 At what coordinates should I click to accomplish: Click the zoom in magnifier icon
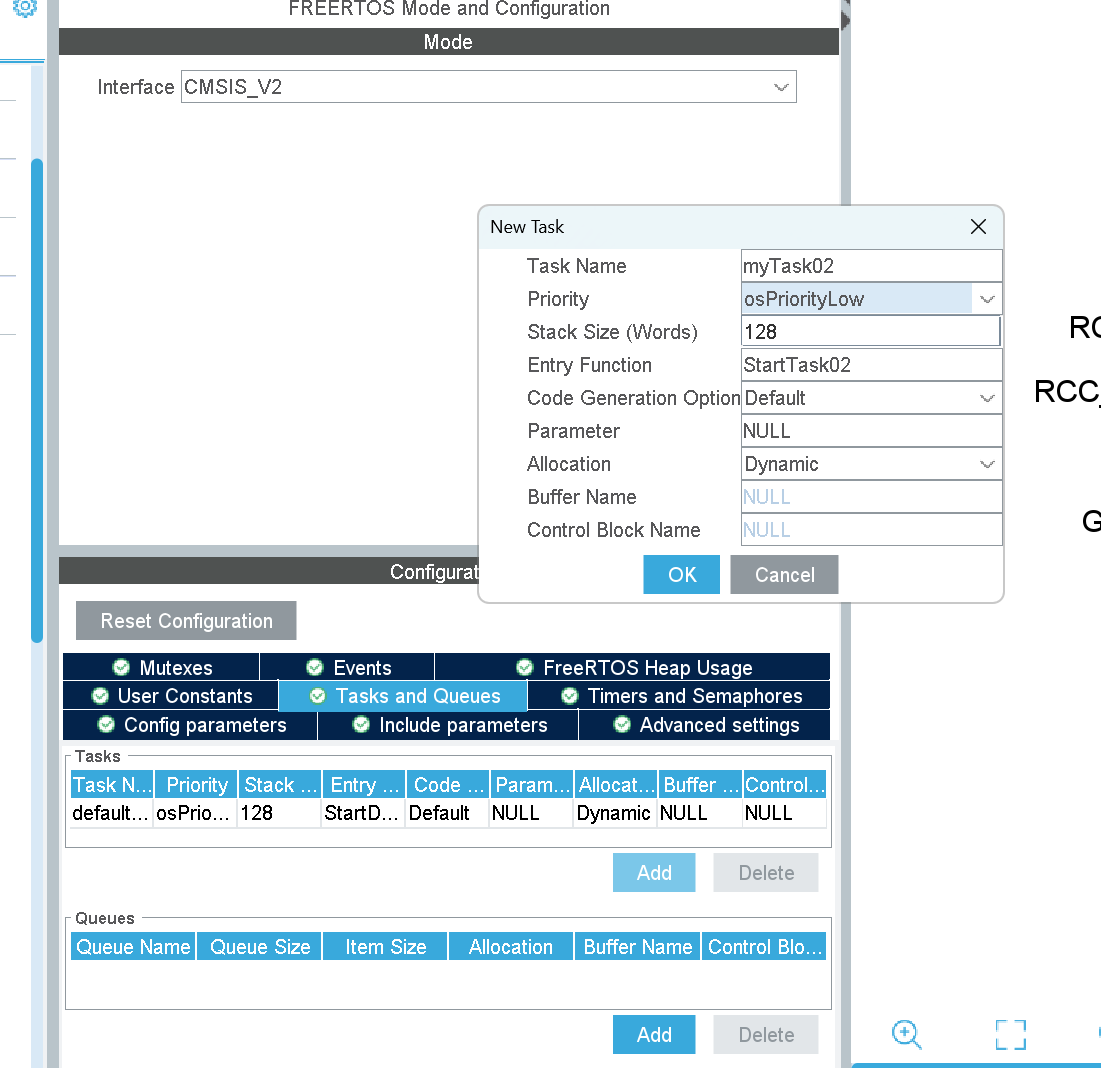click(x=906, y=1034)
